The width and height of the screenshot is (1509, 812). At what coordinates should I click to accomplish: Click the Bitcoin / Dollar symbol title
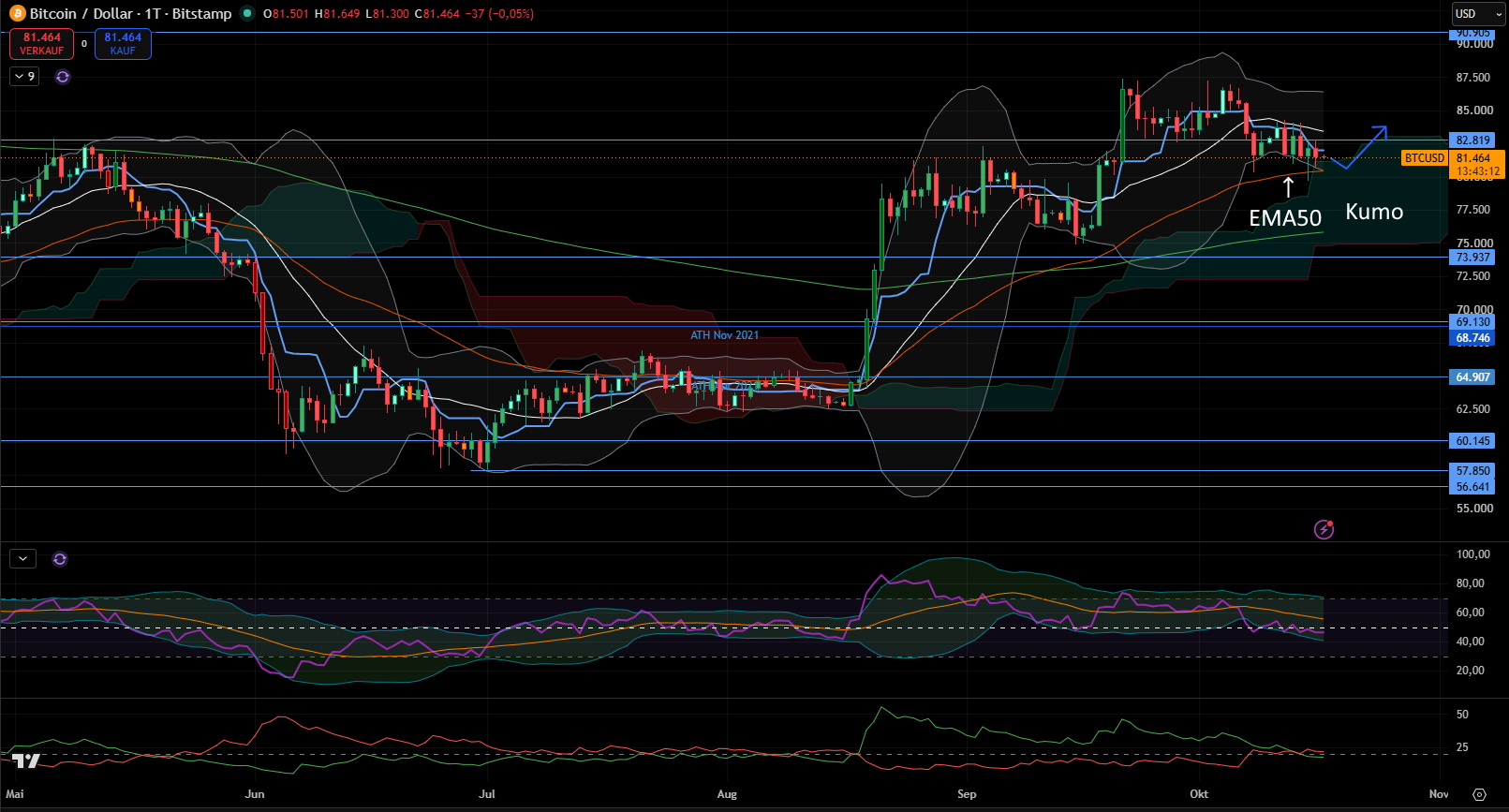point(130,14)
